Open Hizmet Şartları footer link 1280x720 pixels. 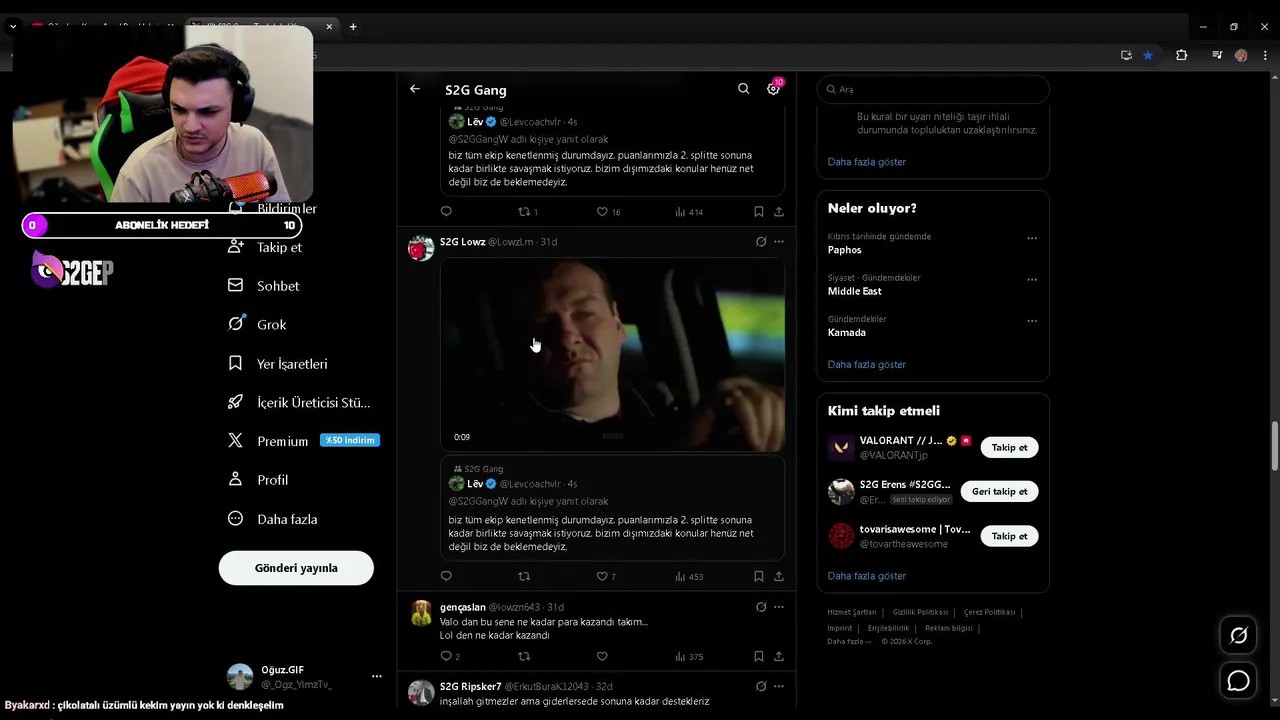click(x=852, y=612)
